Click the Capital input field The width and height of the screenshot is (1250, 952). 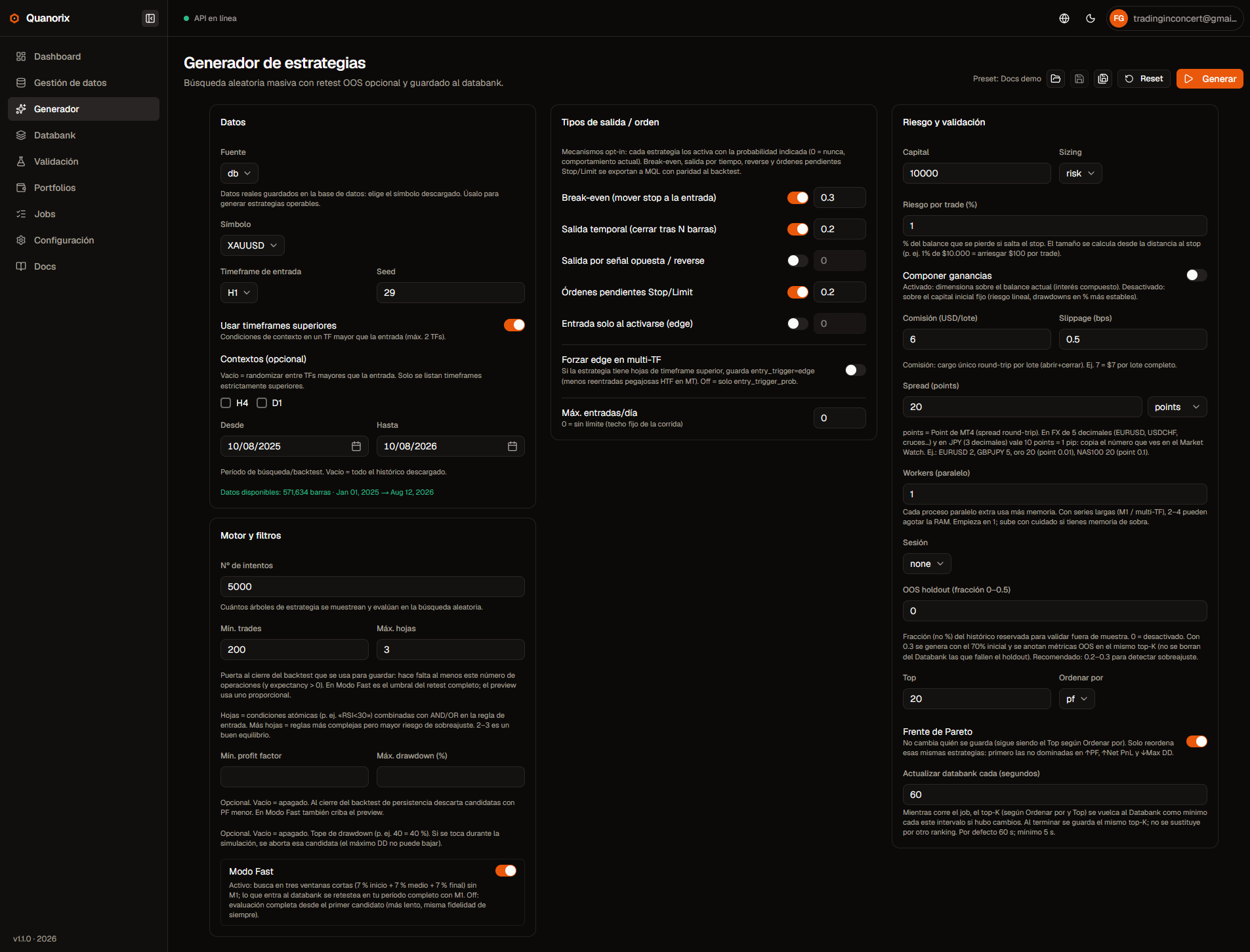(977, 173)
